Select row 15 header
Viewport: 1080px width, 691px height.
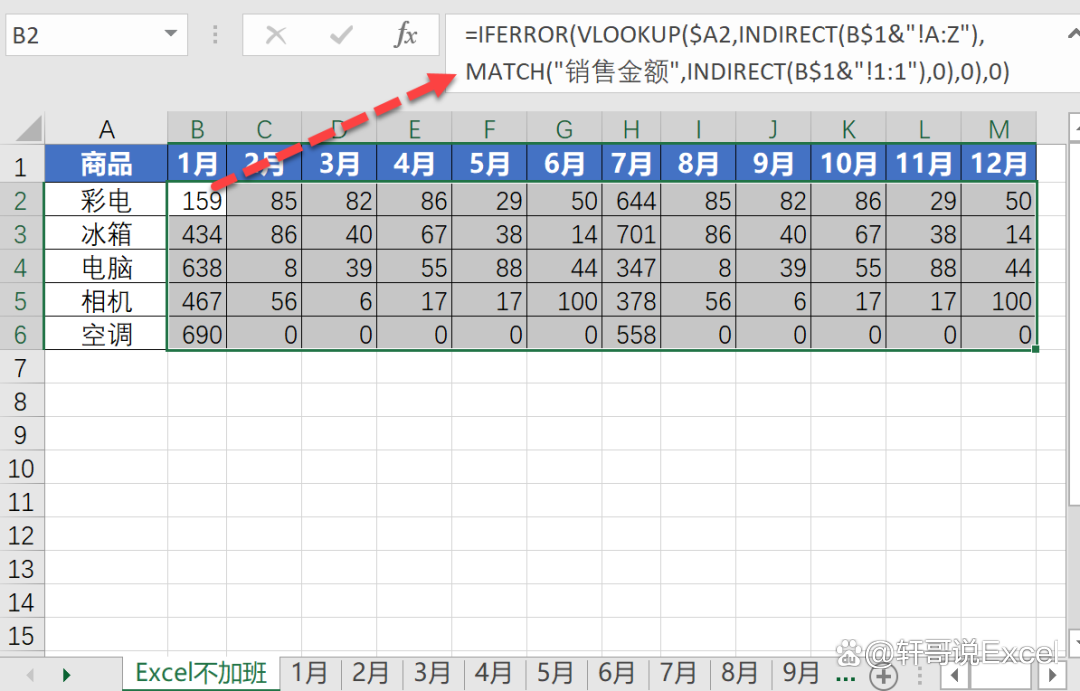pos(21,636)
